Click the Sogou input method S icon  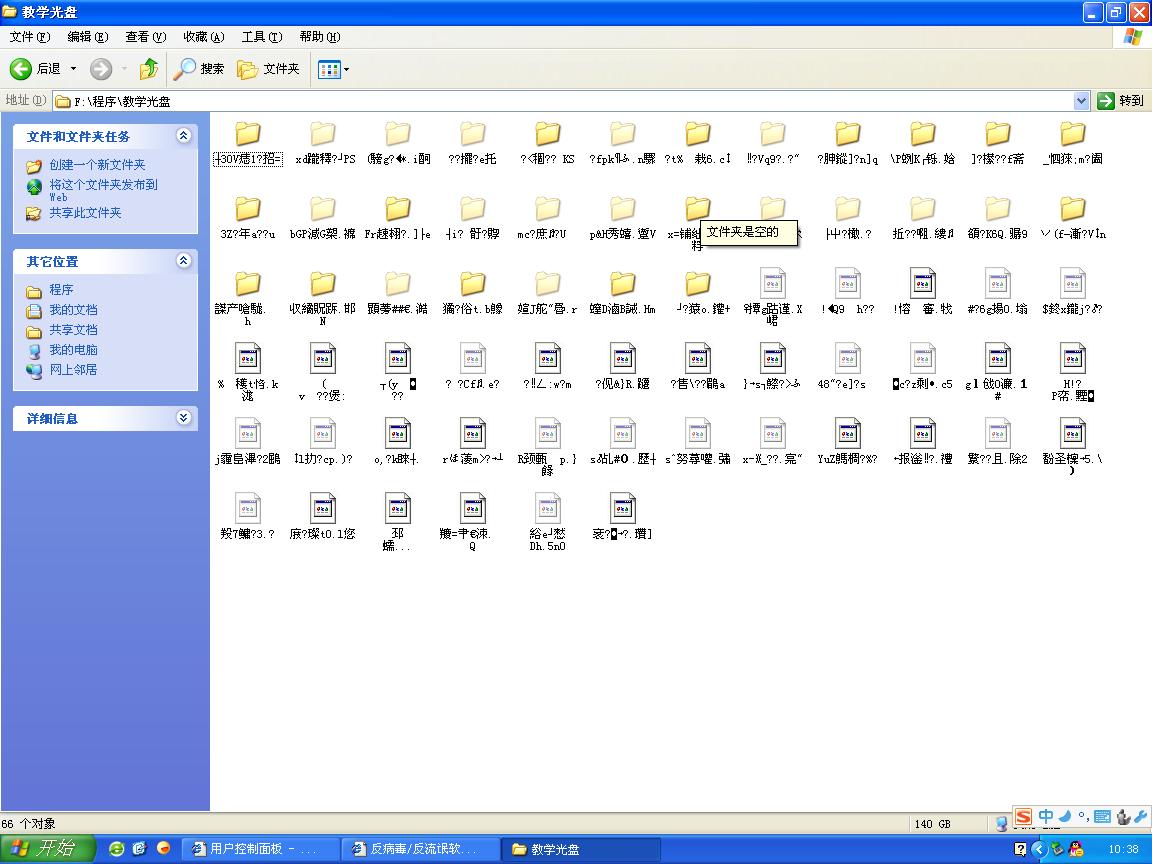pyautogui.click(x=1023, y=817)
